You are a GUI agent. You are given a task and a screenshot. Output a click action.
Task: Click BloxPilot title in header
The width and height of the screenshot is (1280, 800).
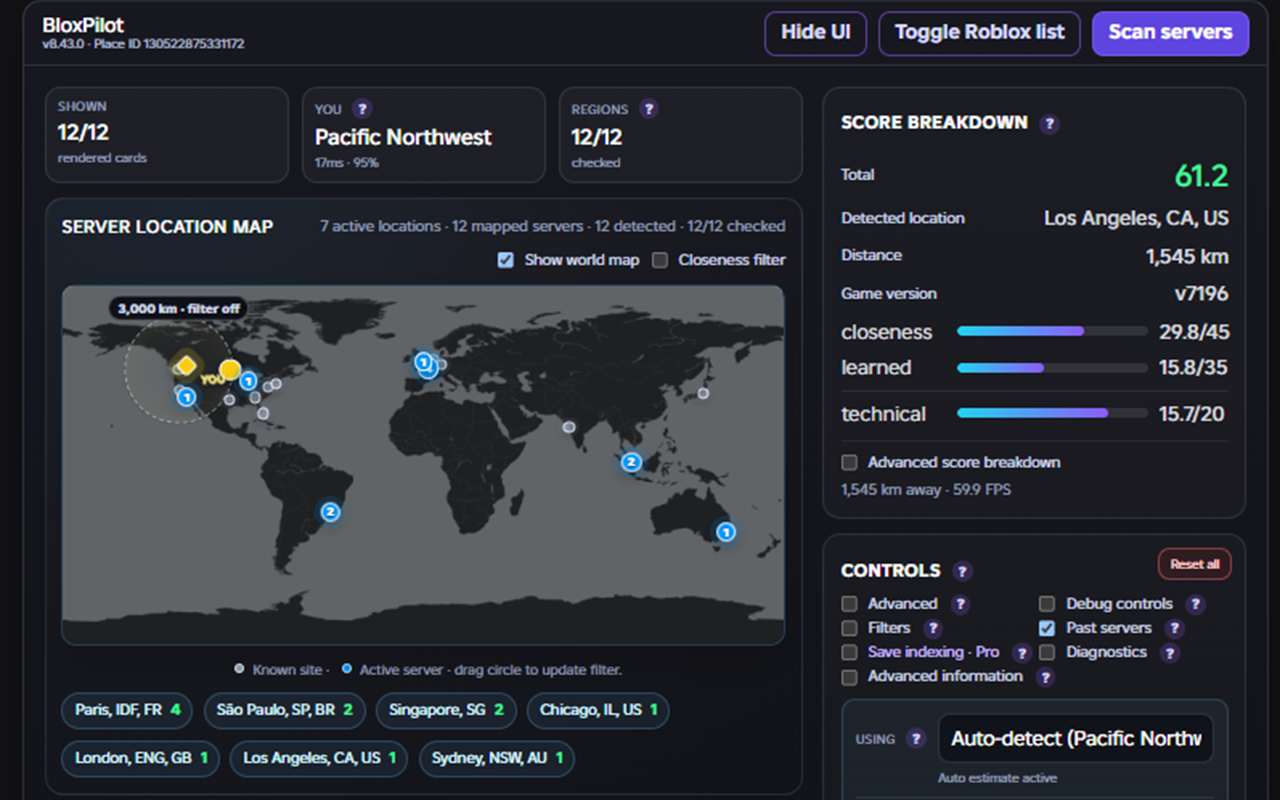[x=84, y=25]
